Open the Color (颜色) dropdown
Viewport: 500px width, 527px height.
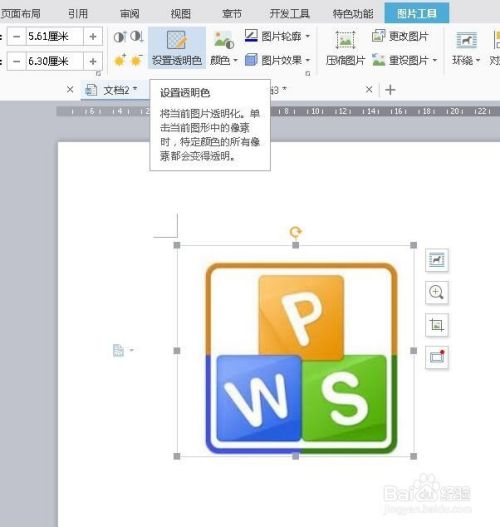pyautogui.click(x=224, y=48)
